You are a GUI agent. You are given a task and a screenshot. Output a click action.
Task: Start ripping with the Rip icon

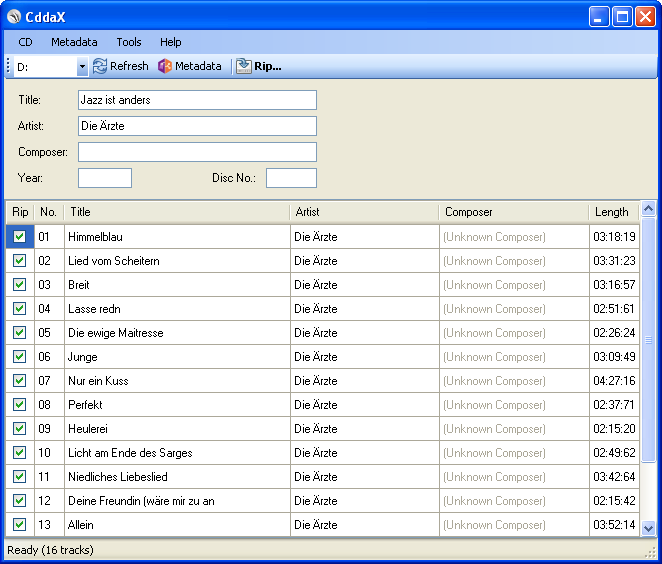point(244,66)
